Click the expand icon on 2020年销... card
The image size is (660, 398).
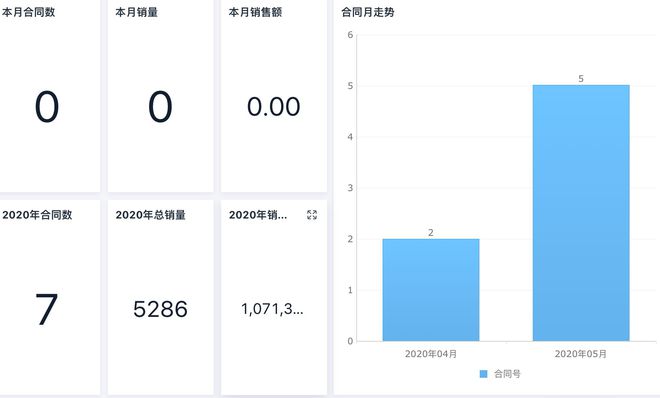coord(312,215)
